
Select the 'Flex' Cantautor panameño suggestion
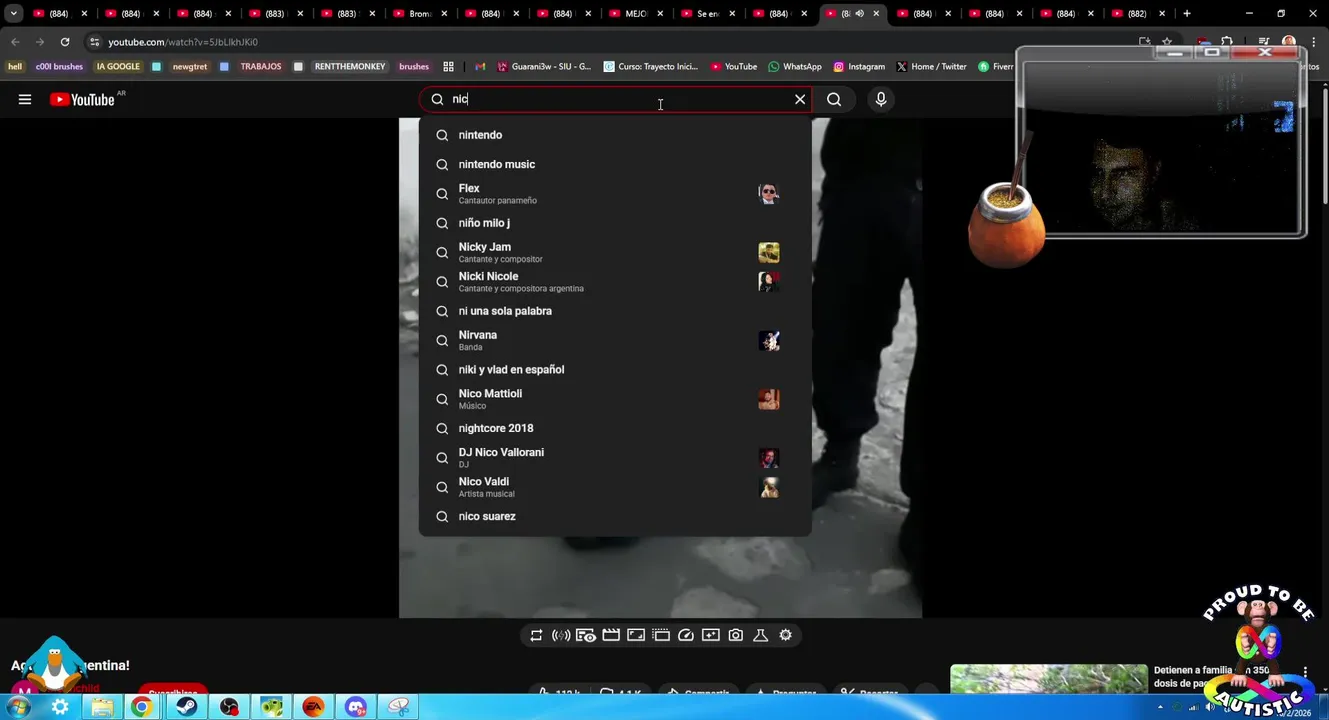pos(615,194)
